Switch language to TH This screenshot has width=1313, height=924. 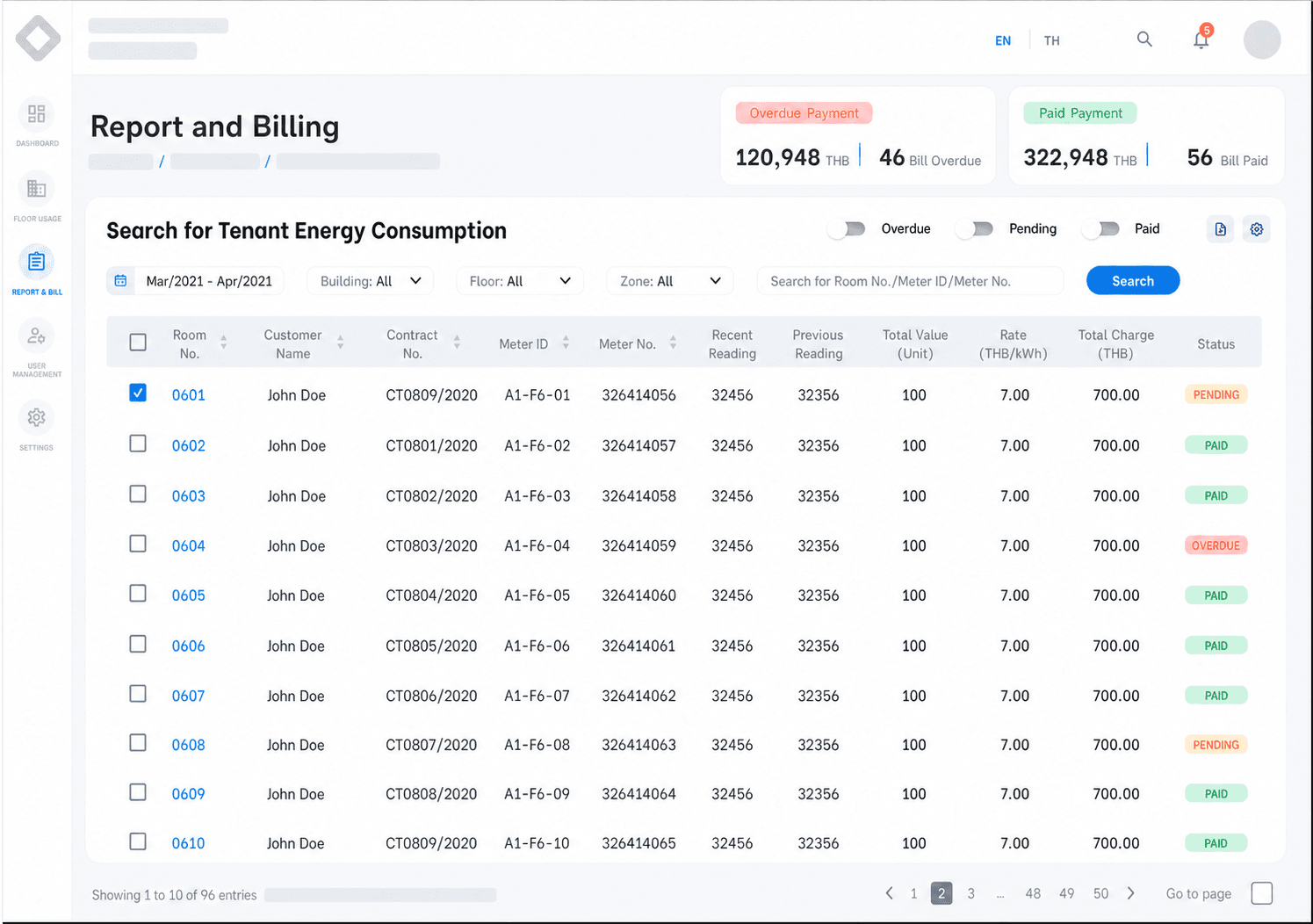1052,41
